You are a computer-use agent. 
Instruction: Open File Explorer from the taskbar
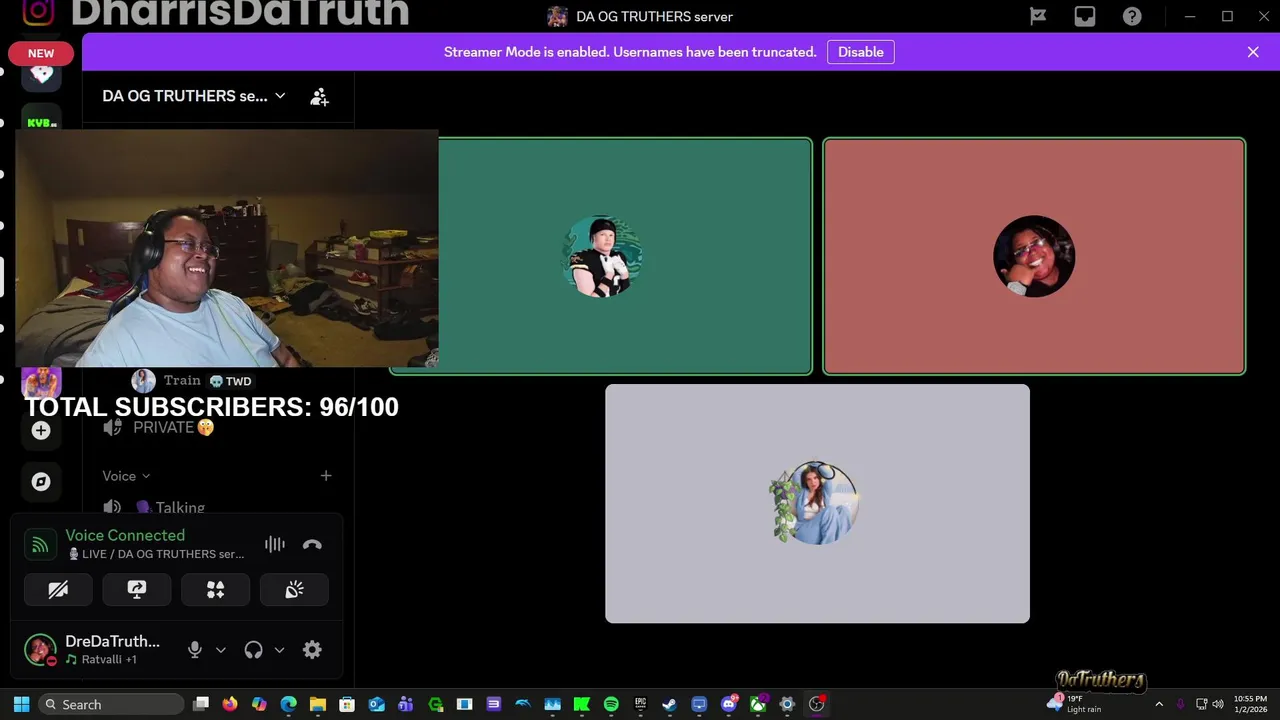point(318,704)
